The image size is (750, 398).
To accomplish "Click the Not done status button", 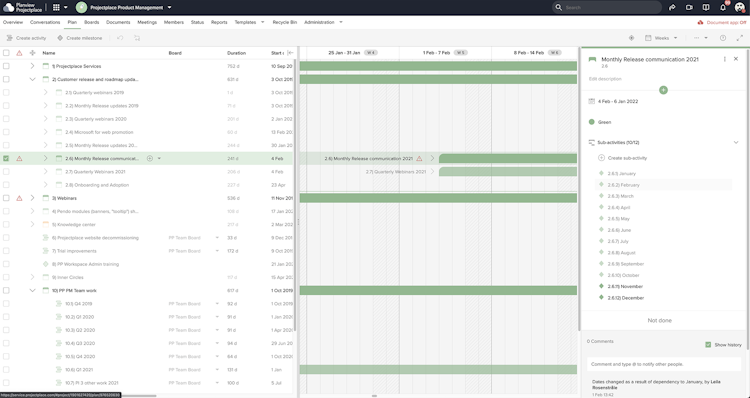I will coord(660,321).
